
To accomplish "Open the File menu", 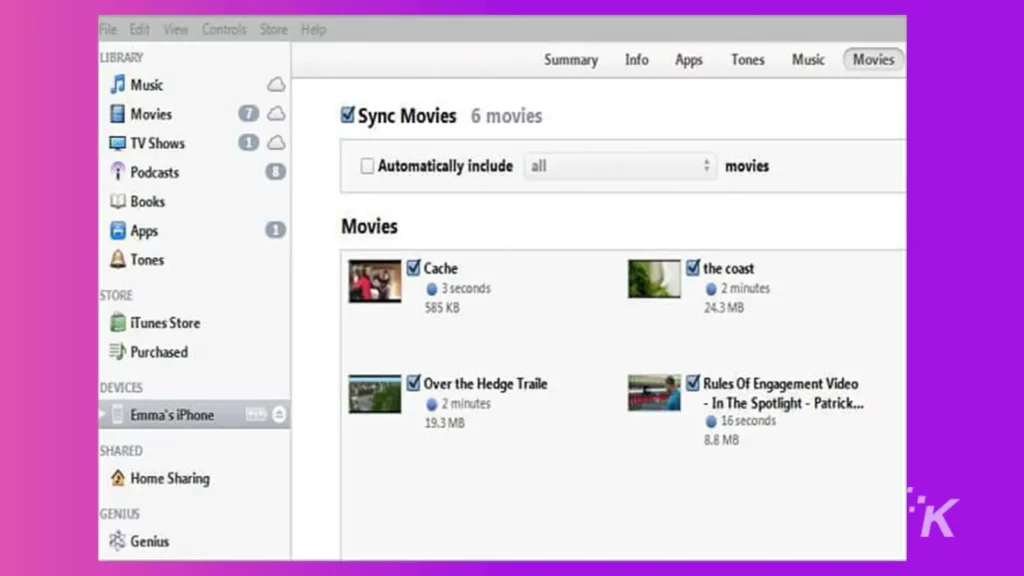I will click(108, 29).
